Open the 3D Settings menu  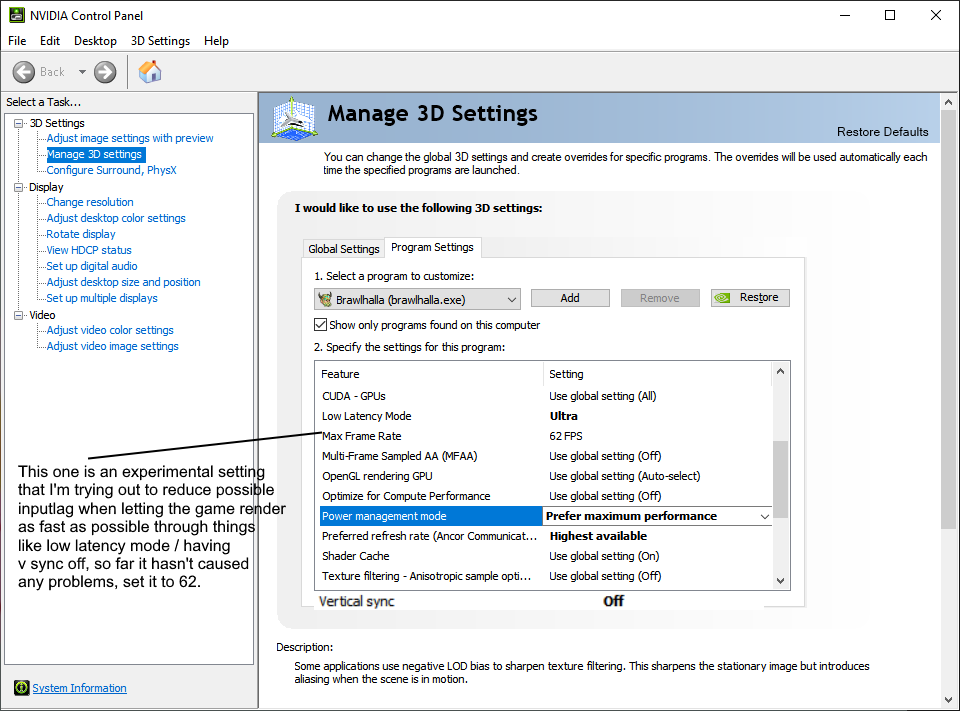click(x=160, y=41)
